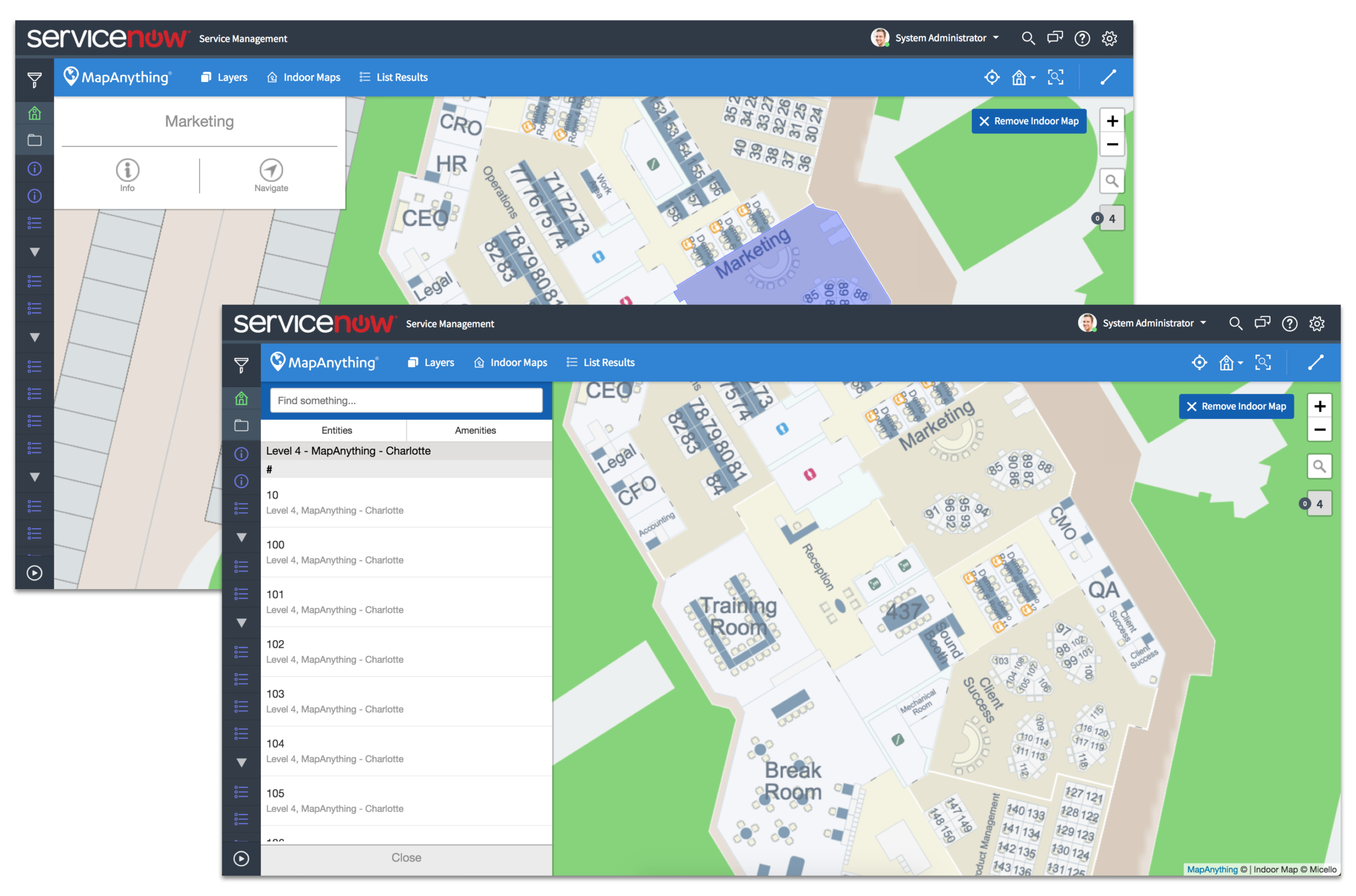Image resolution: width=1356 pixels, height=896 pixels.
Task: Click the filter funnel icon in back window sidebar
Action: 34,79
